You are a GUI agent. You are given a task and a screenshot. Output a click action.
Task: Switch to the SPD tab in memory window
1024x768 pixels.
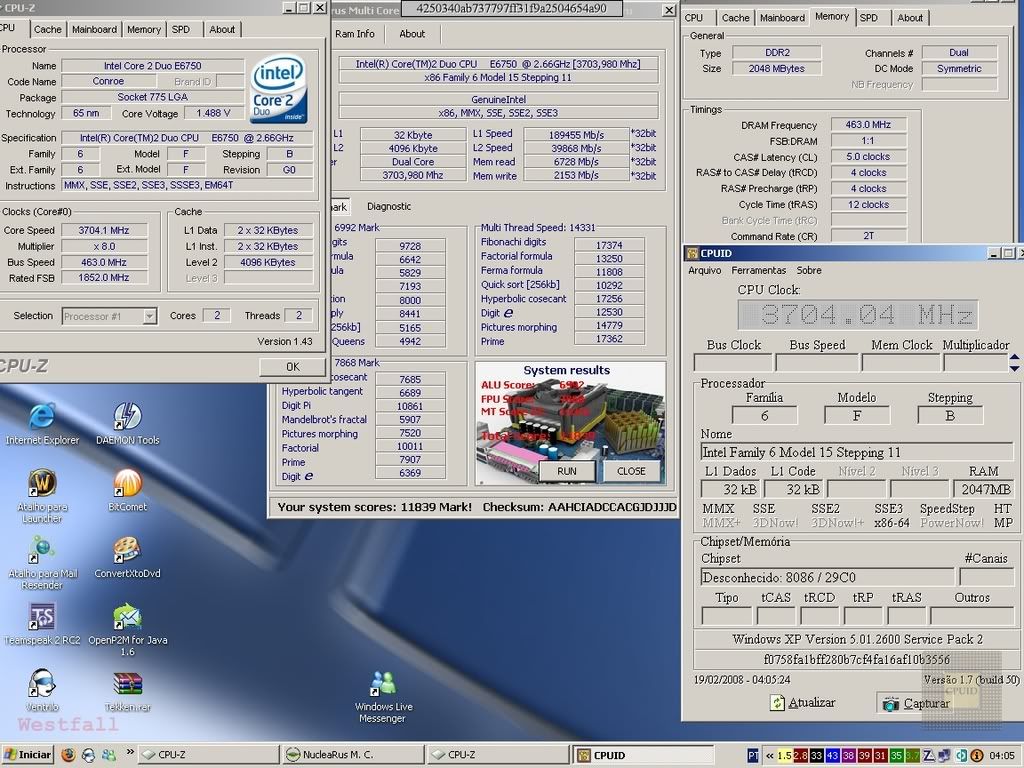coord(869,18)
